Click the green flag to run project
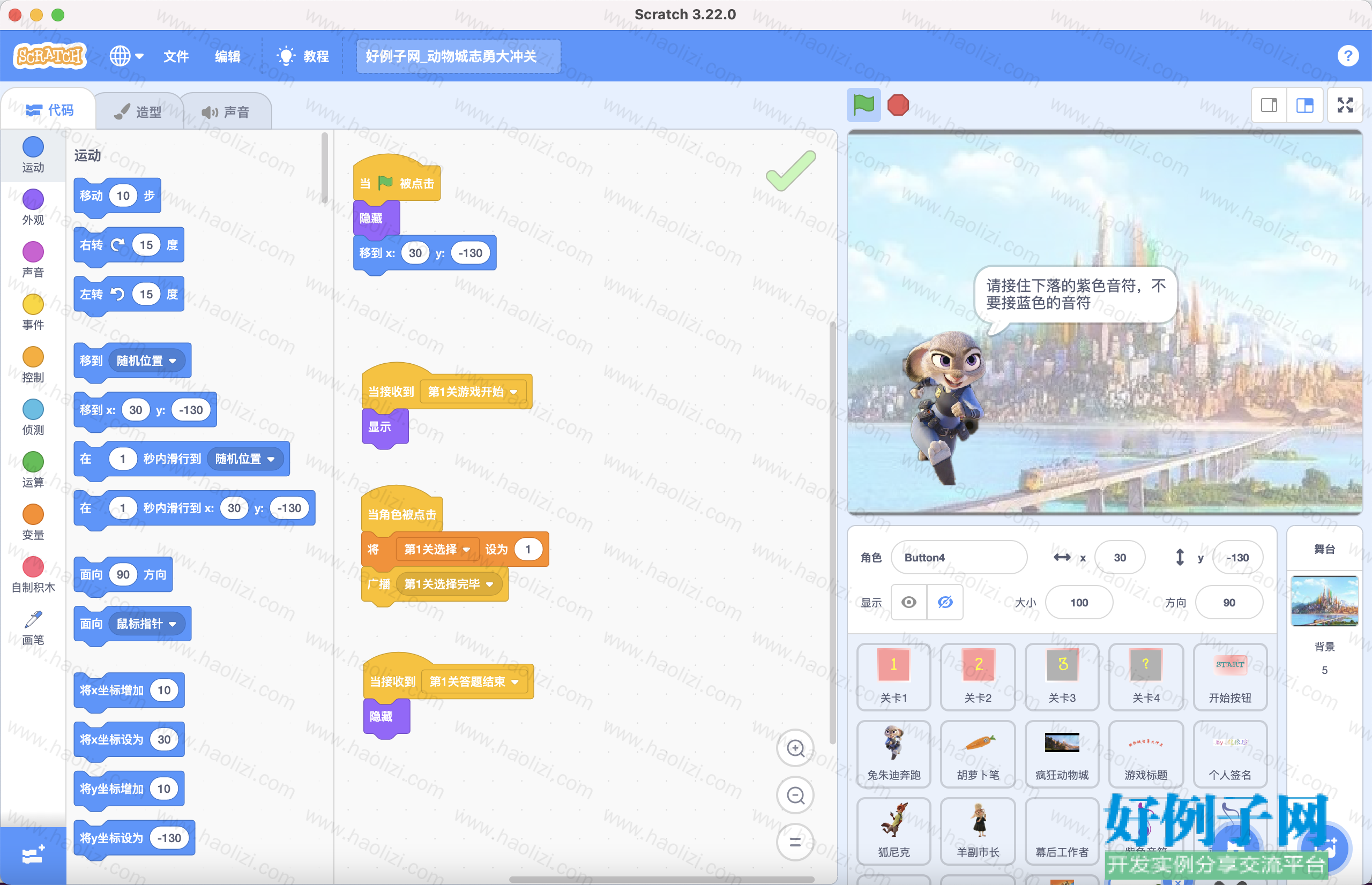 [x=863, y=105]
